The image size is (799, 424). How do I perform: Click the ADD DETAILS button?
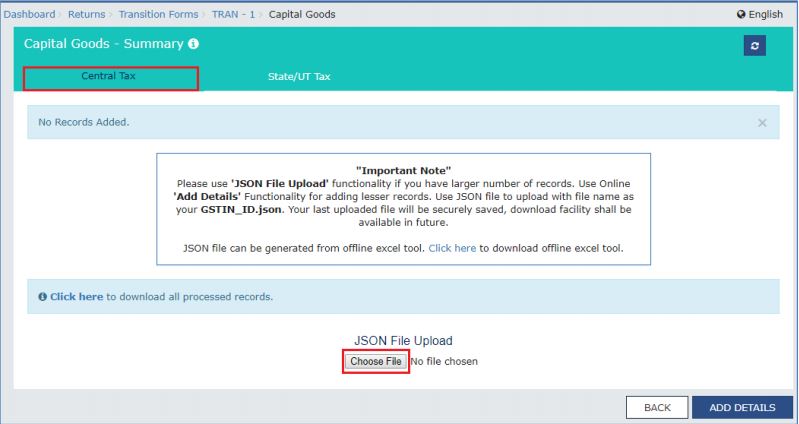coord(742,408)
